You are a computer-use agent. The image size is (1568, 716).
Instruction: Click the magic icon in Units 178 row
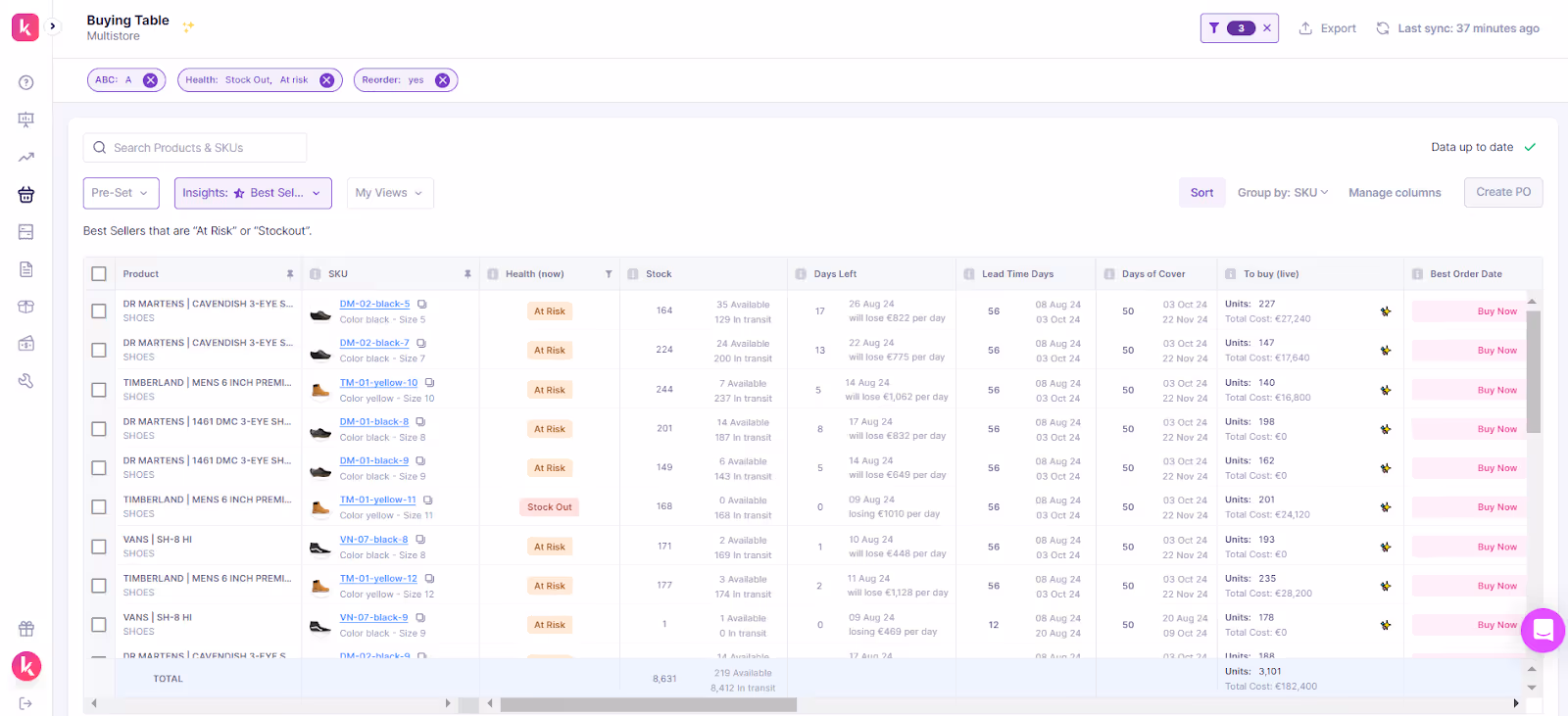pos(1386,625)
